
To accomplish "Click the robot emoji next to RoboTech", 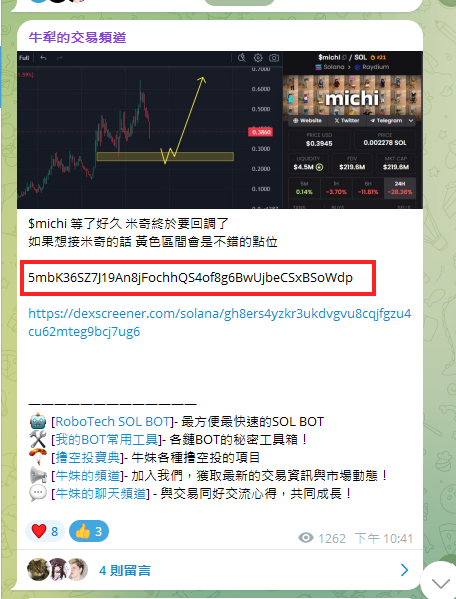I will click(x=38, y=421).
